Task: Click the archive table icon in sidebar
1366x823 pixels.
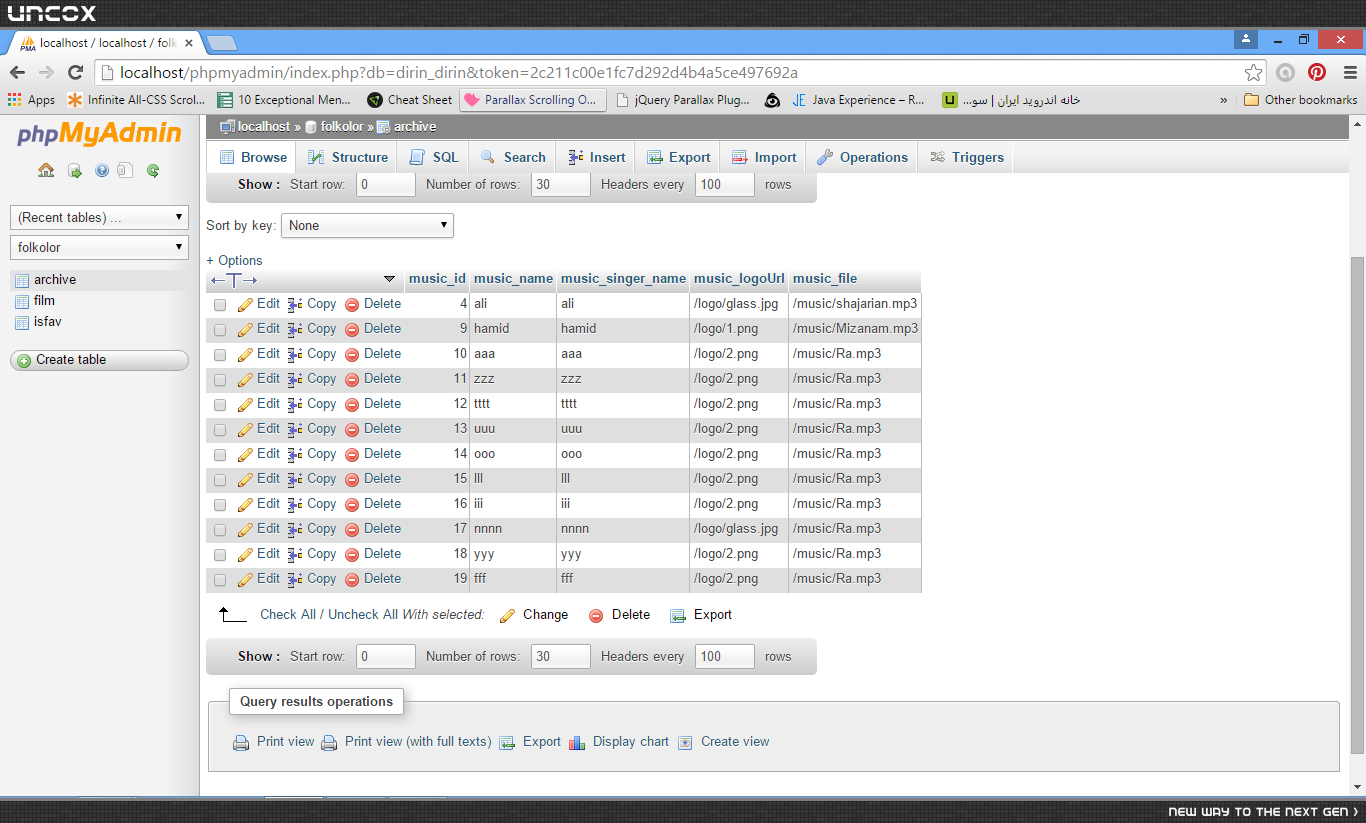Action: click(22, 280)
